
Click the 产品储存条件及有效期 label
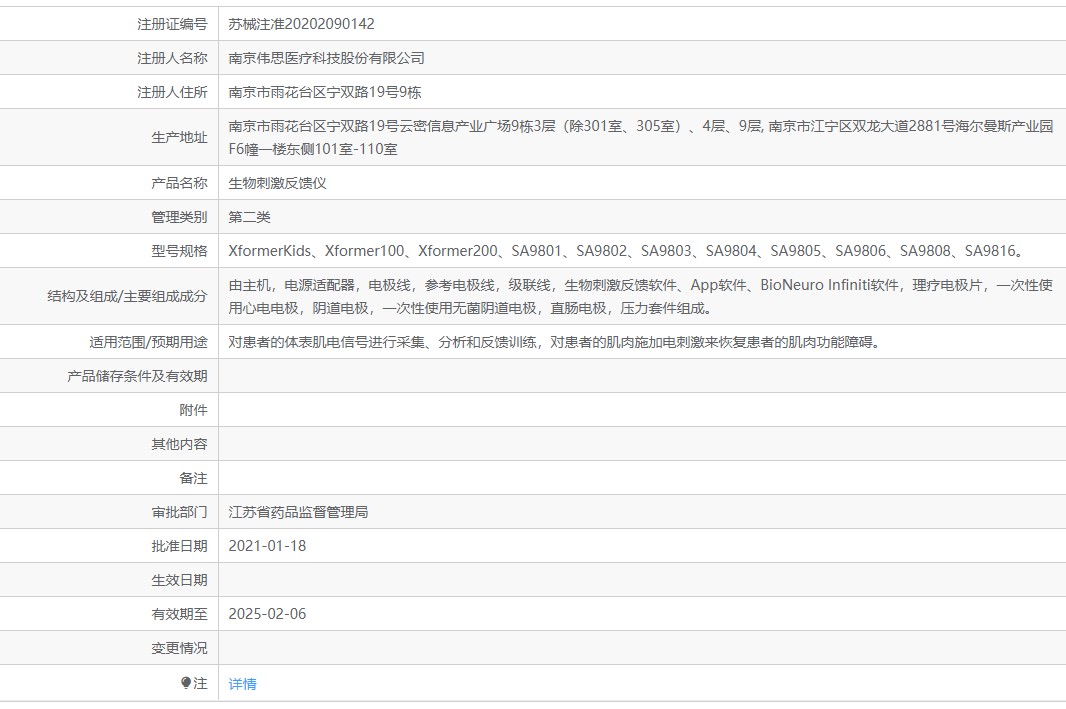137,376
